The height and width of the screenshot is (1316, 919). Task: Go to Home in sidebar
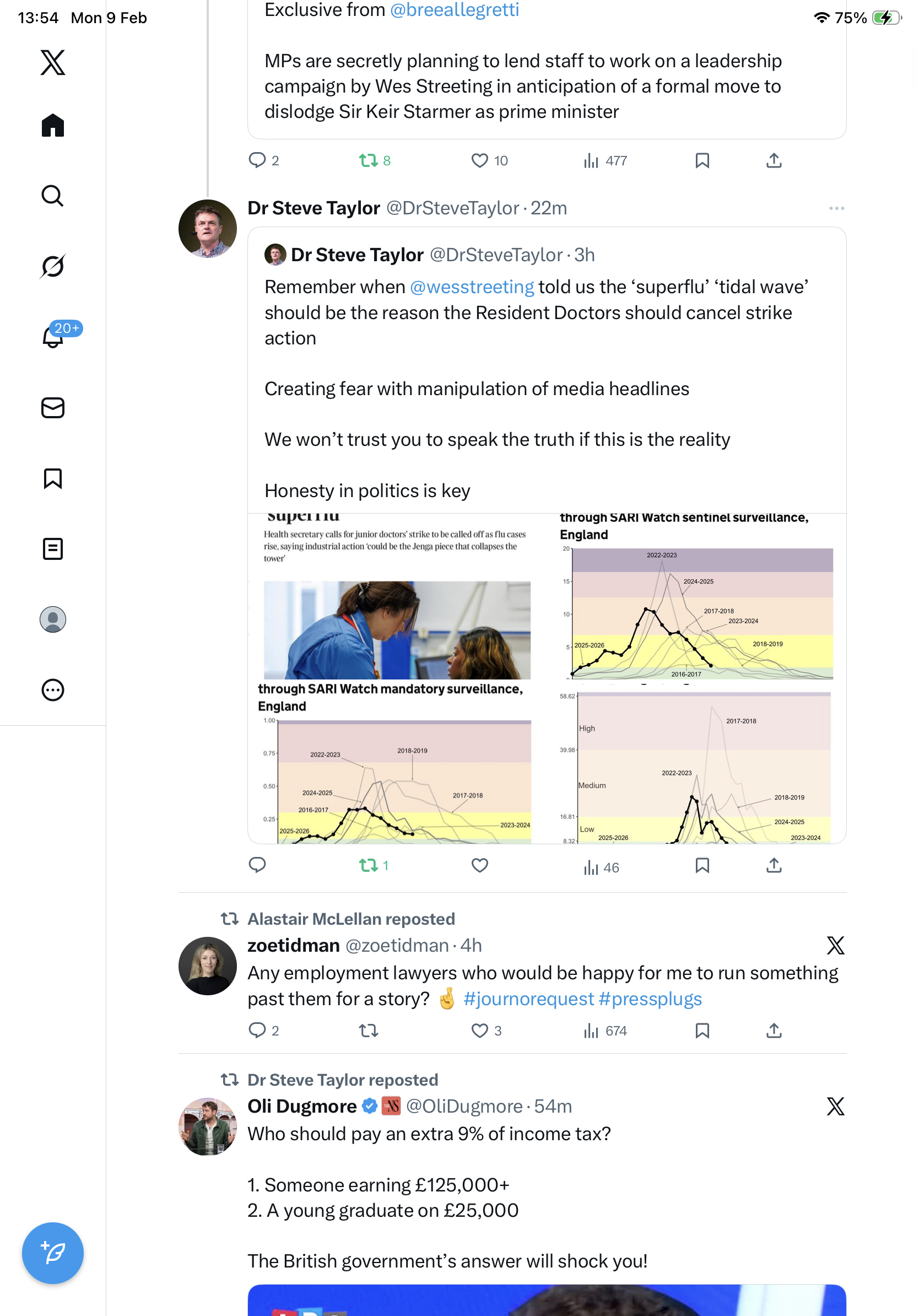coord(53,126)
